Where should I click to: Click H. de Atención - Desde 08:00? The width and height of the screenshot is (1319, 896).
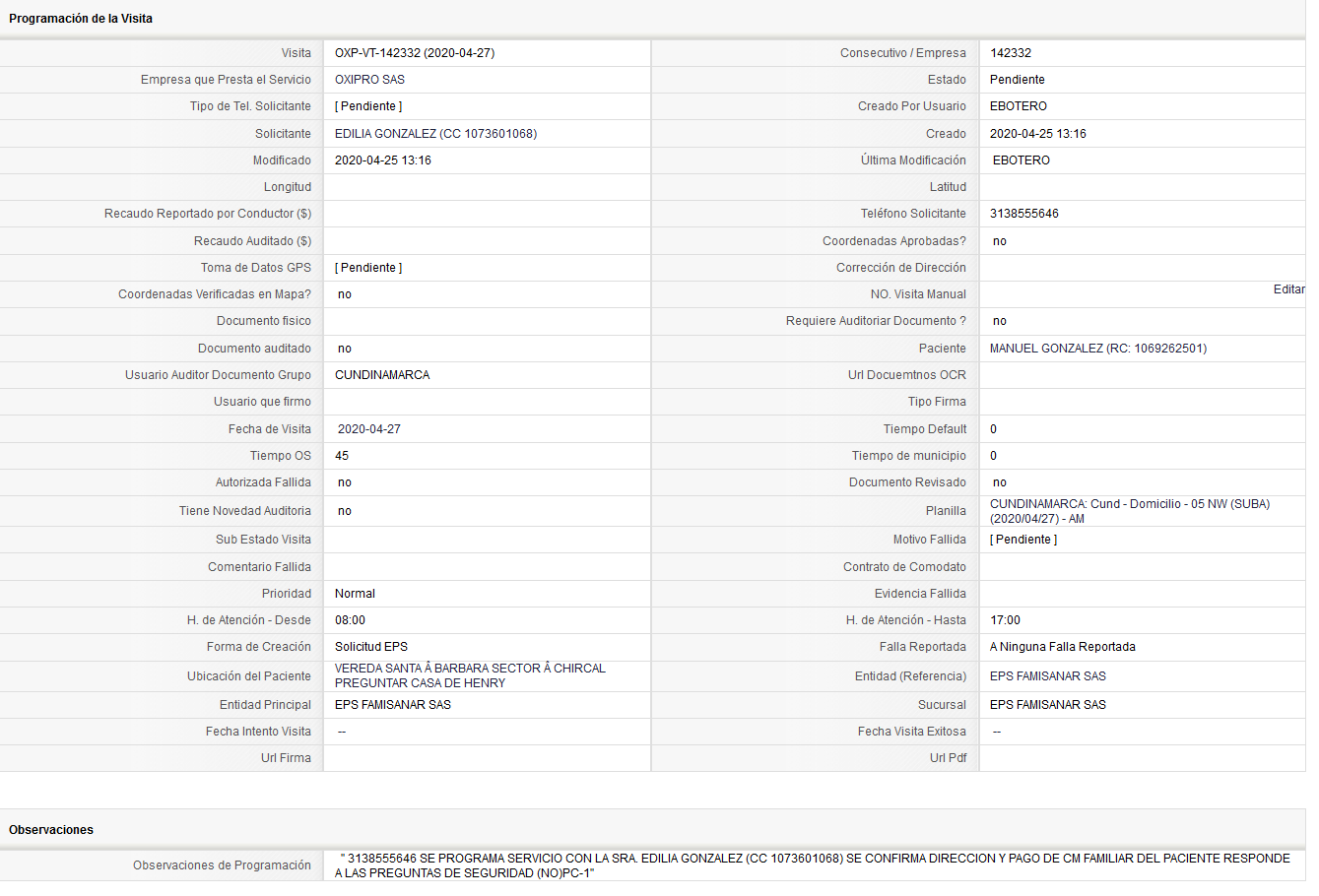[x=350, y=620]
